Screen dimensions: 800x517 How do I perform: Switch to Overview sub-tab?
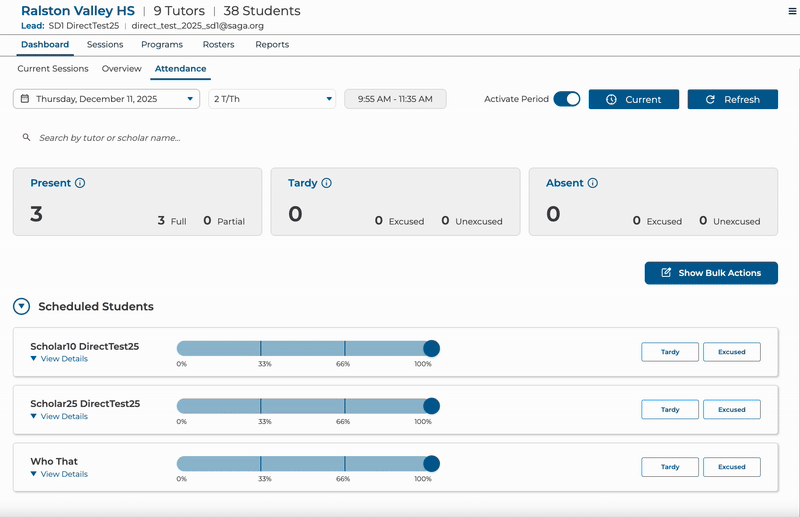pos(121,68)
